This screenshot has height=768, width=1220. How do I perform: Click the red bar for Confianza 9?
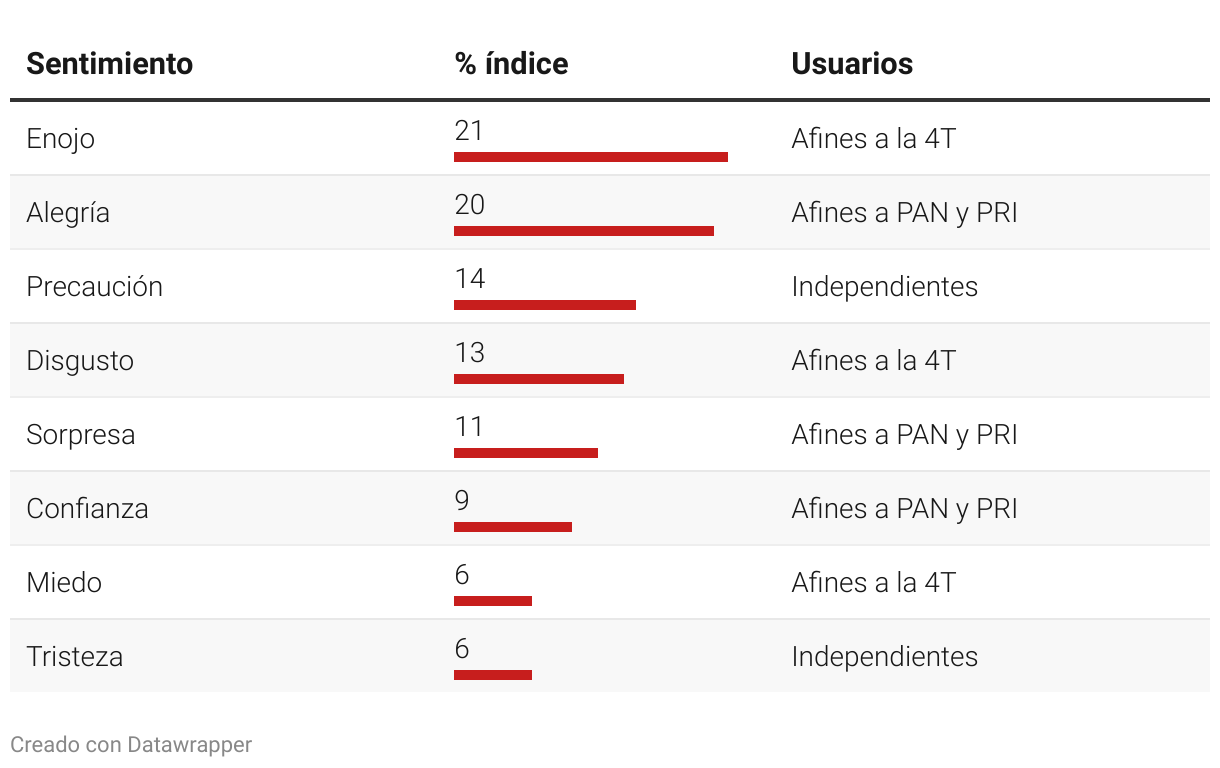click(x=513, y=527)
